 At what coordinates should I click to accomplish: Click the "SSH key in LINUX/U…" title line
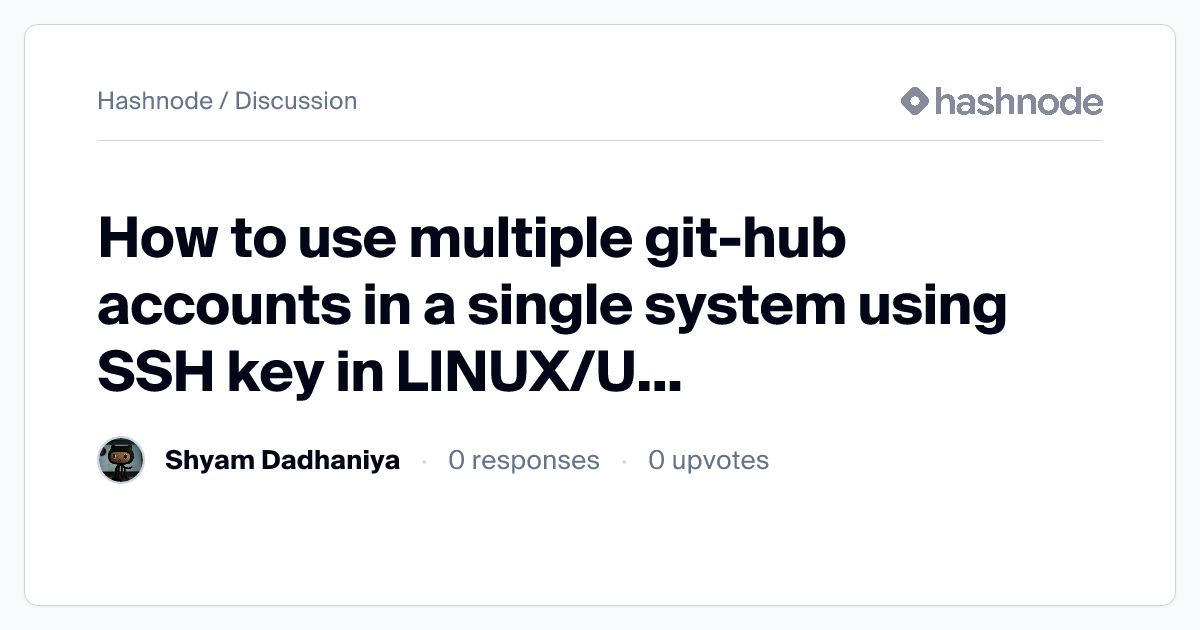389,371
